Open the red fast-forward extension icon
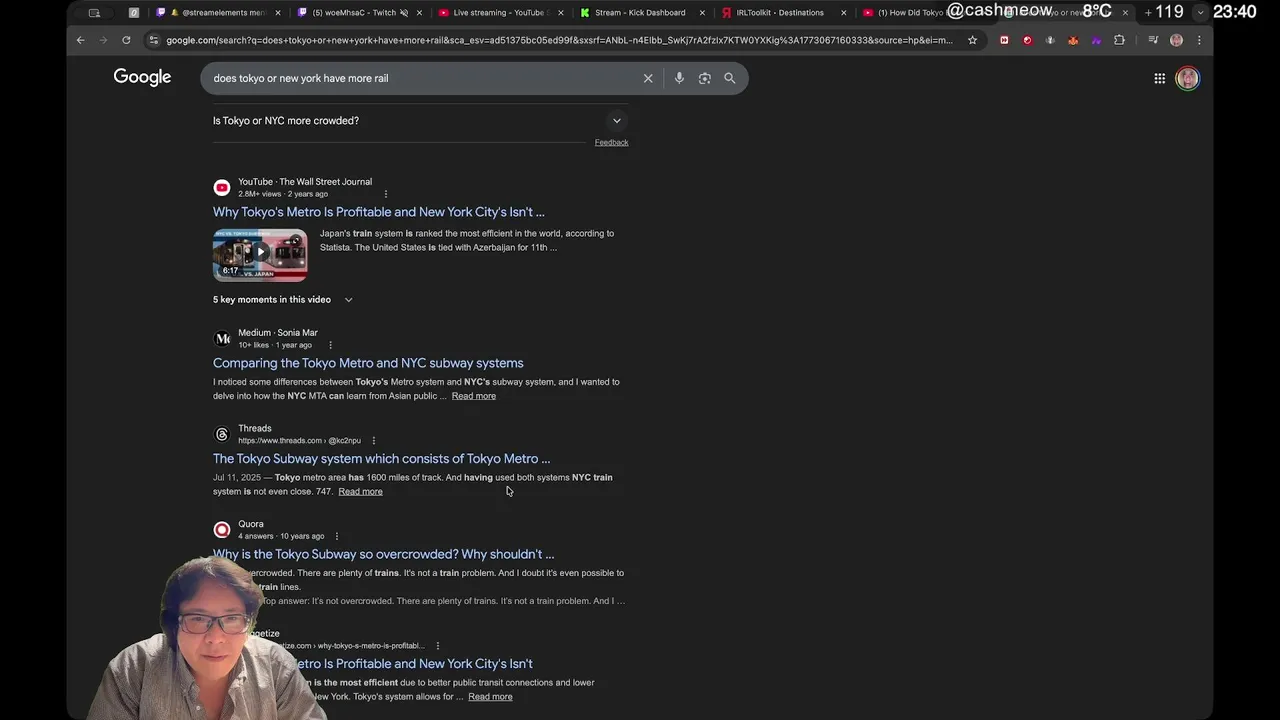 [x=1004, y=40]
